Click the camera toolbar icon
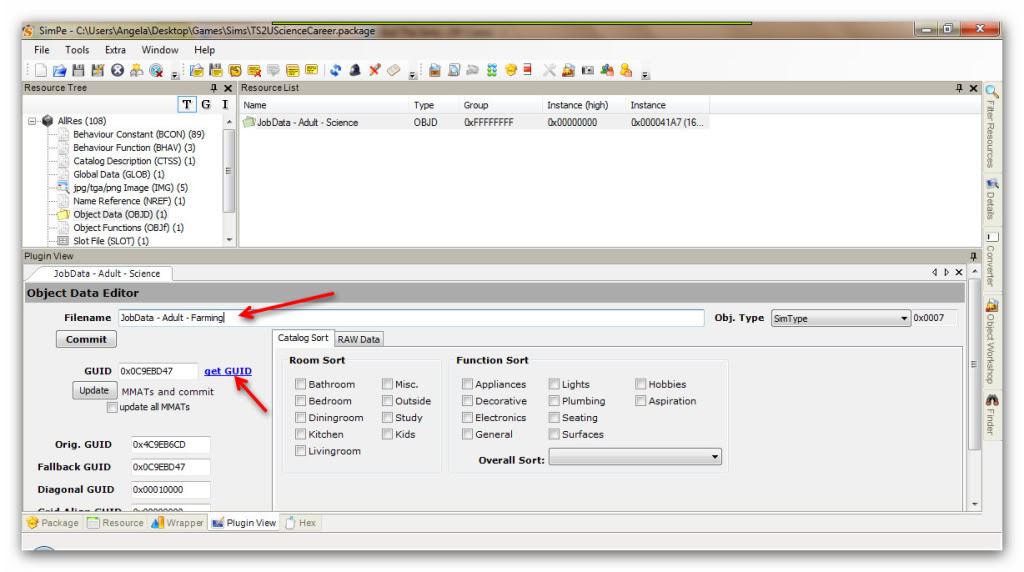This screenshot has width=1024, height=572. [x=588, y=71]
